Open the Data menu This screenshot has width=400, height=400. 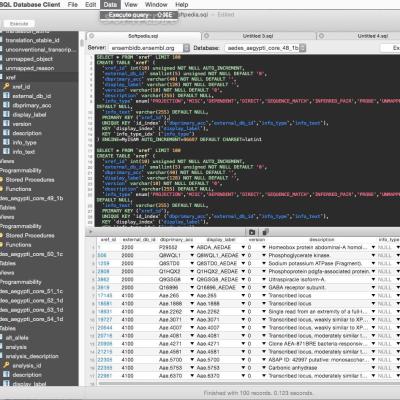pos(110,5)
